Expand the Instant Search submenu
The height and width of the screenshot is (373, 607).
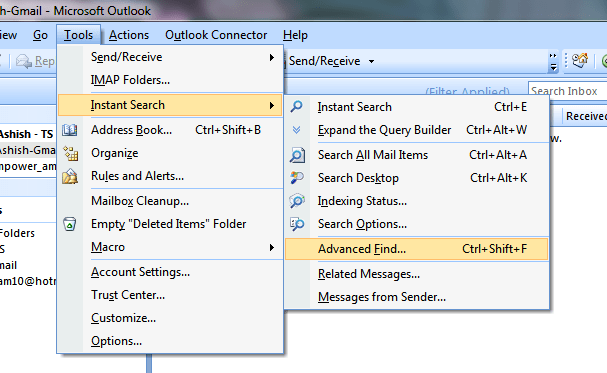pyautogui.click(x=170, y=105)
